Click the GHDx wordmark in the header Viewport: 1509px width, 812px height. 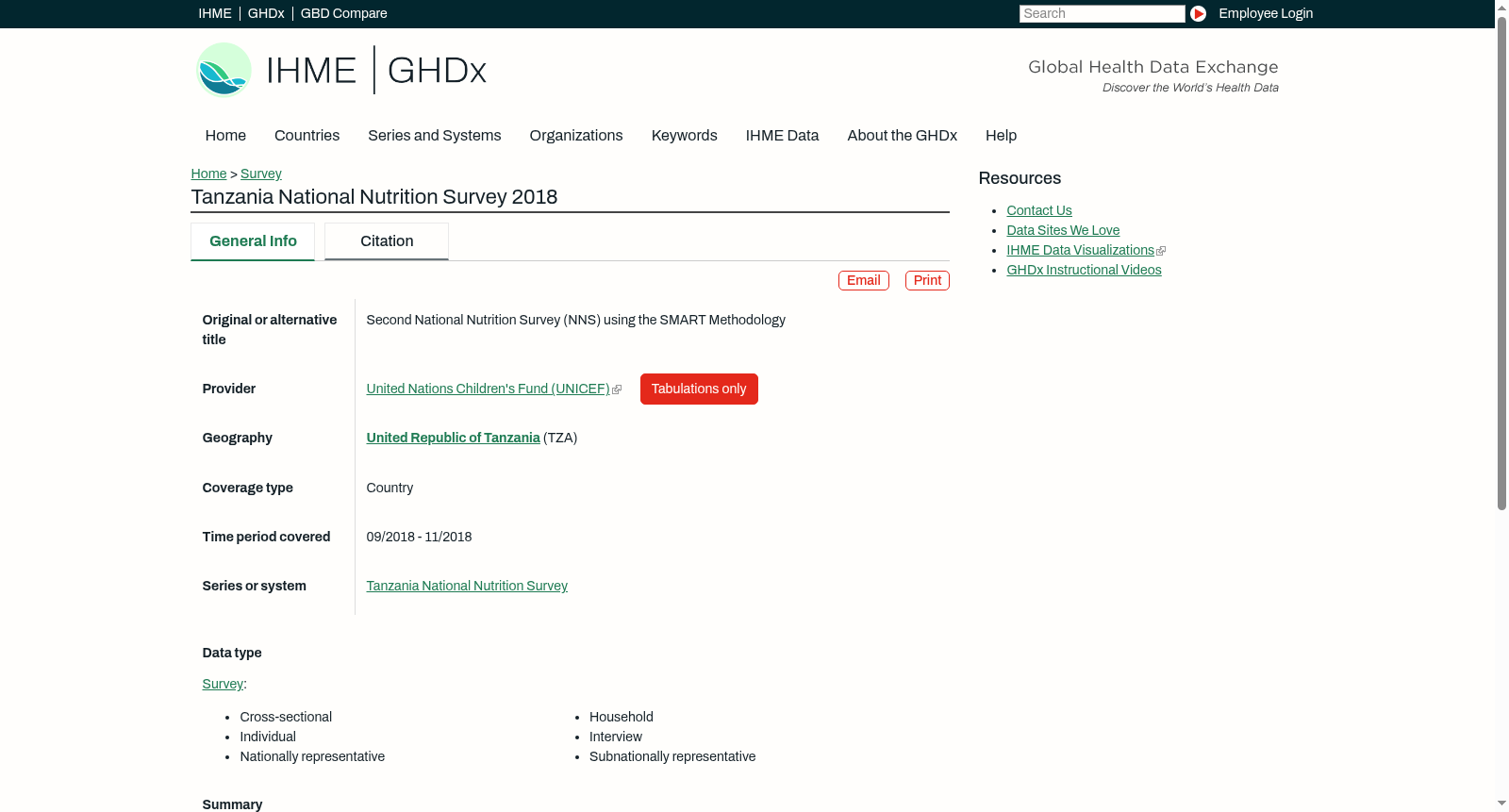437,71
